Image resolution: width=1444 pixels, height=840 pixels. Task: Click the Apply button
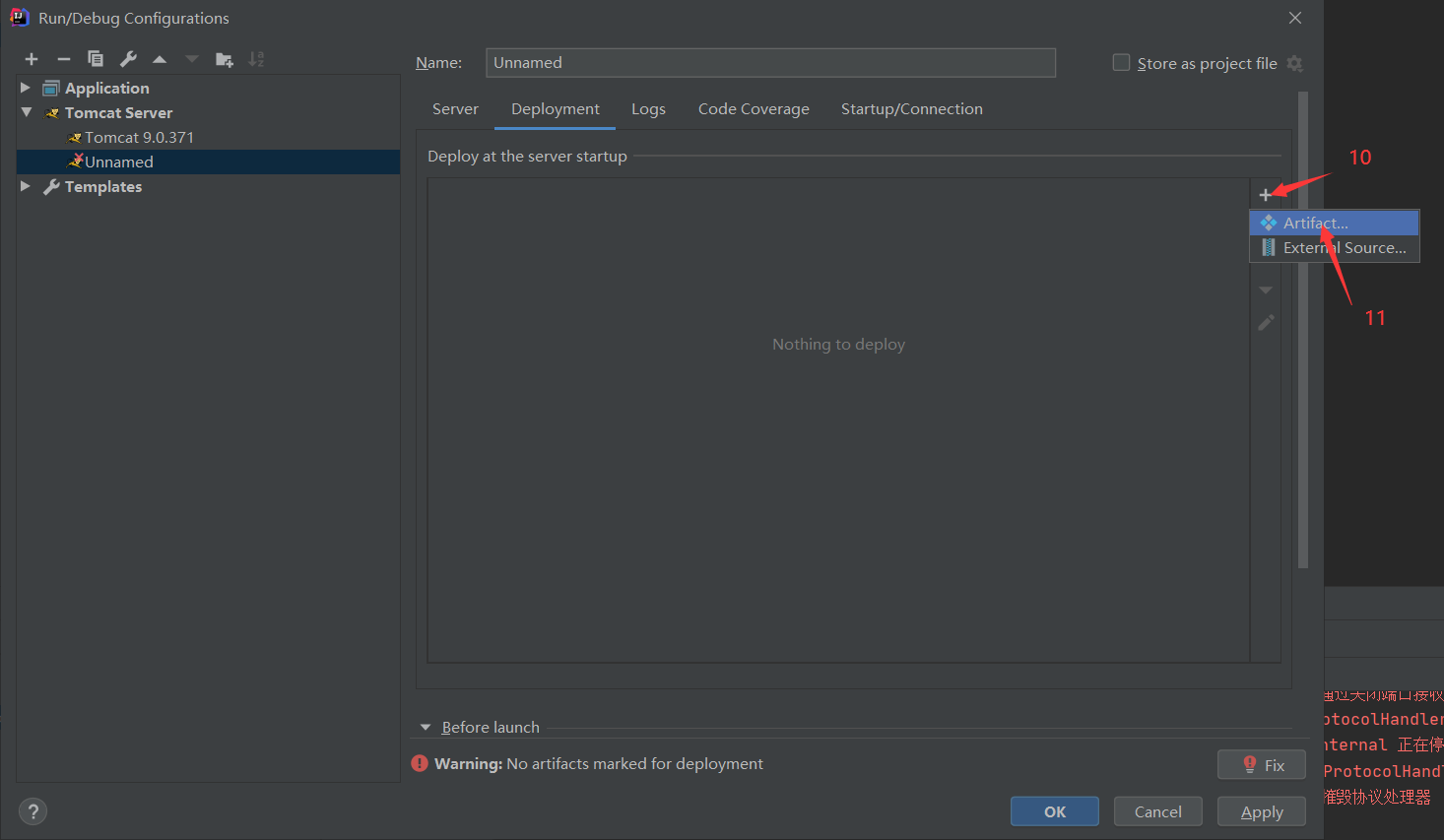pyautogui.click(x=1262, y=811)
